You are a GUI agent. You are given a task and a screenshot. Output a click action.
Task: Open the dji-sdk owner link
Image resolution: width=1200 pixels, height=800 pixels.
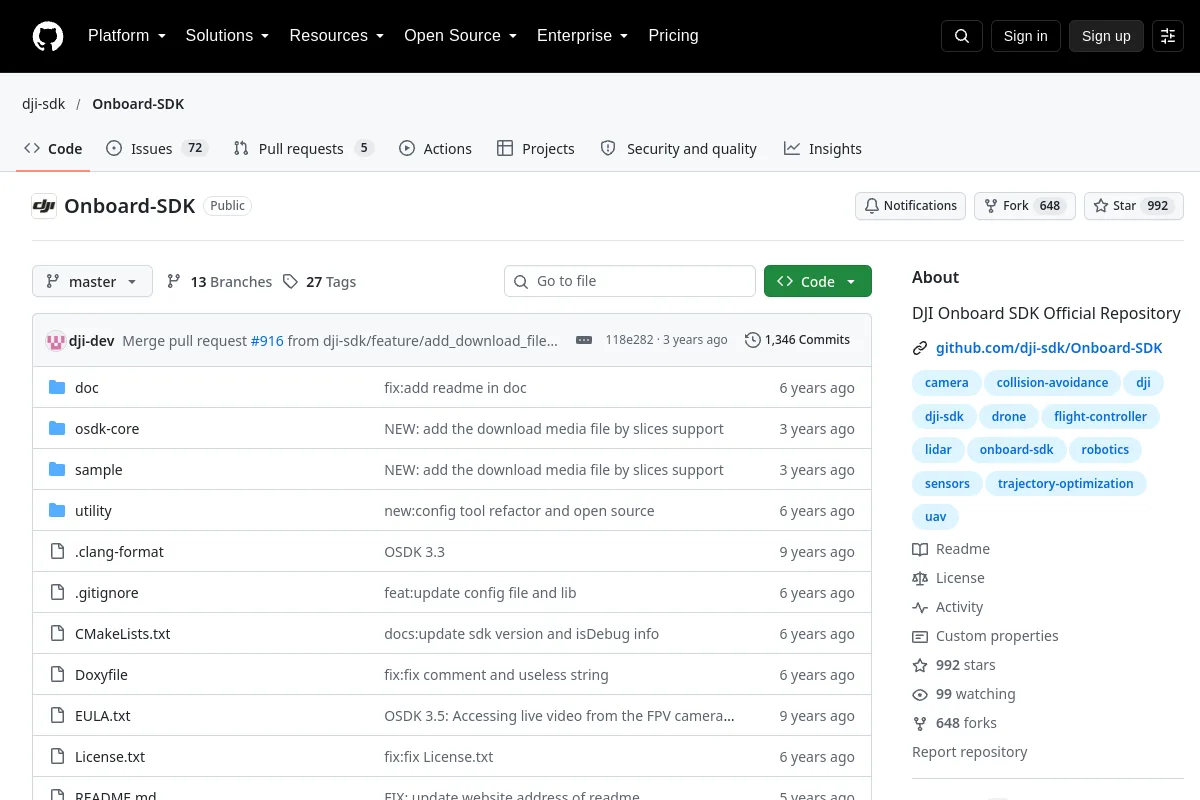pos(43,104)
